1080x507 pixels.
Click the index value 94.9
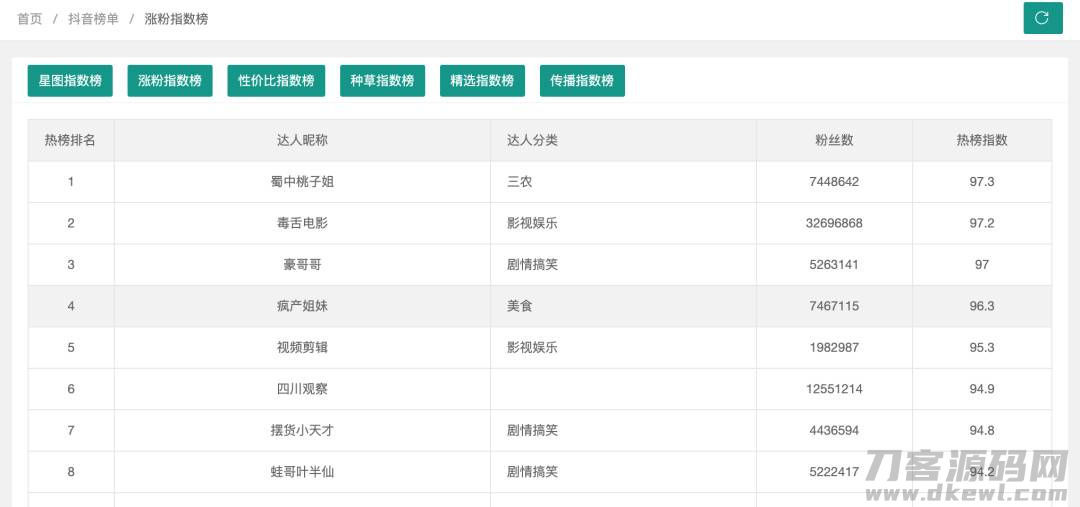982,389
